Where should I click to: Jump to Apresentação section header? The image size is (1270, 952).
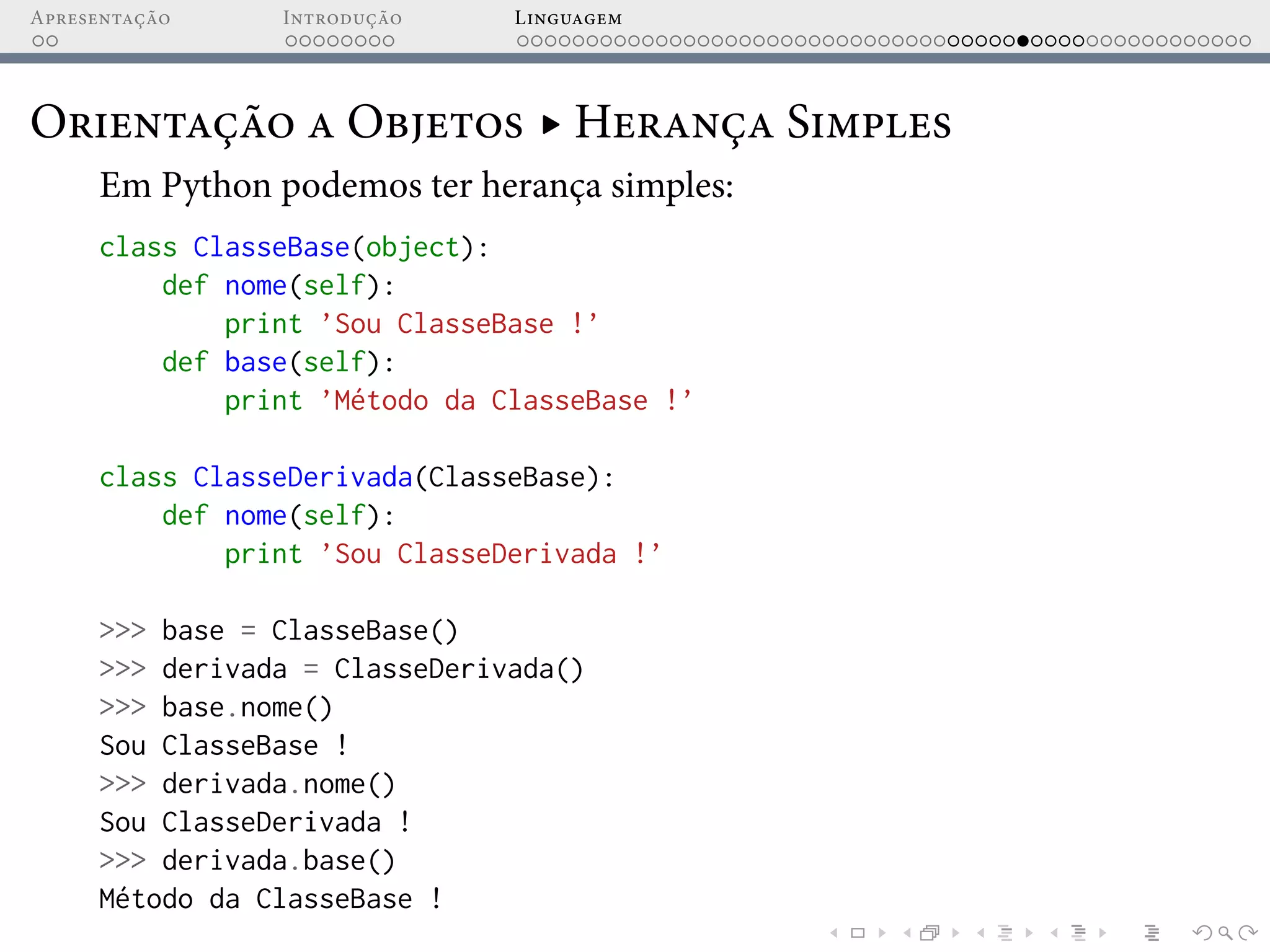pyautogui.click(x=100, y=19)
